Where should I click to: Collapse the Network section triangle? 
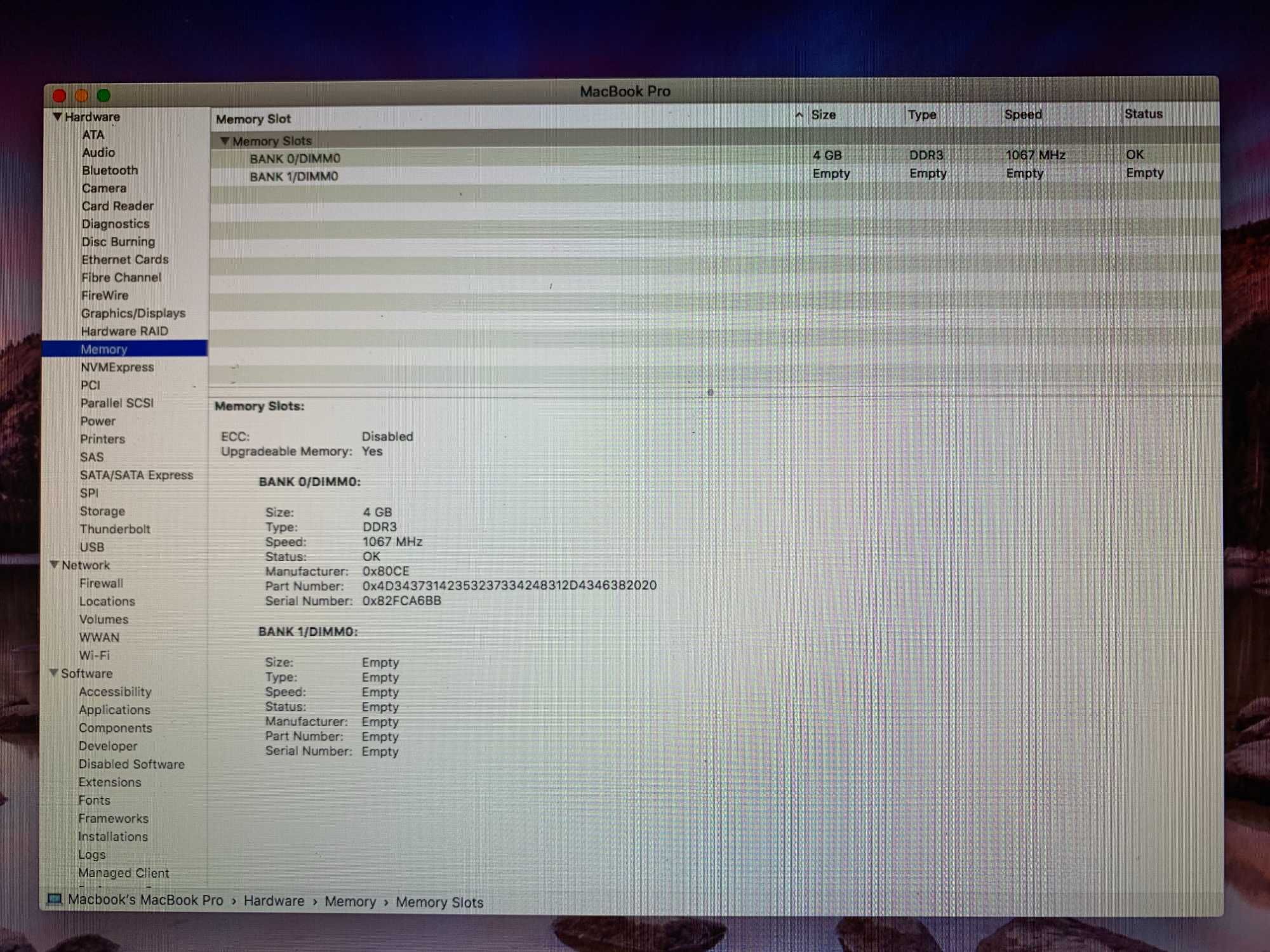click(x=55, y=565)
